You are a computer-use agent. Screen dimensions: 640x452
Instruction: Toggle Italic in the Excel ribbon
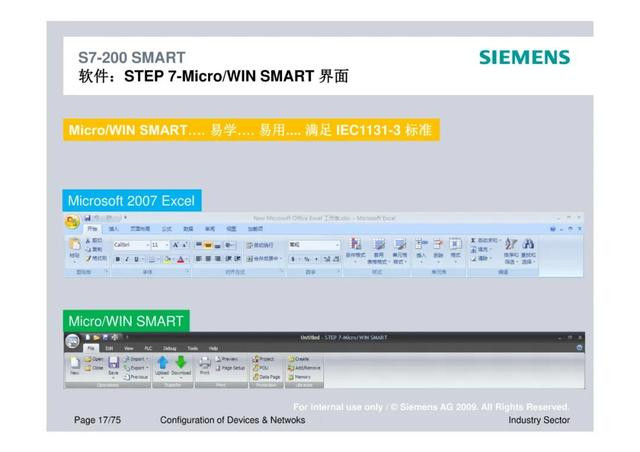click(127, 259)
